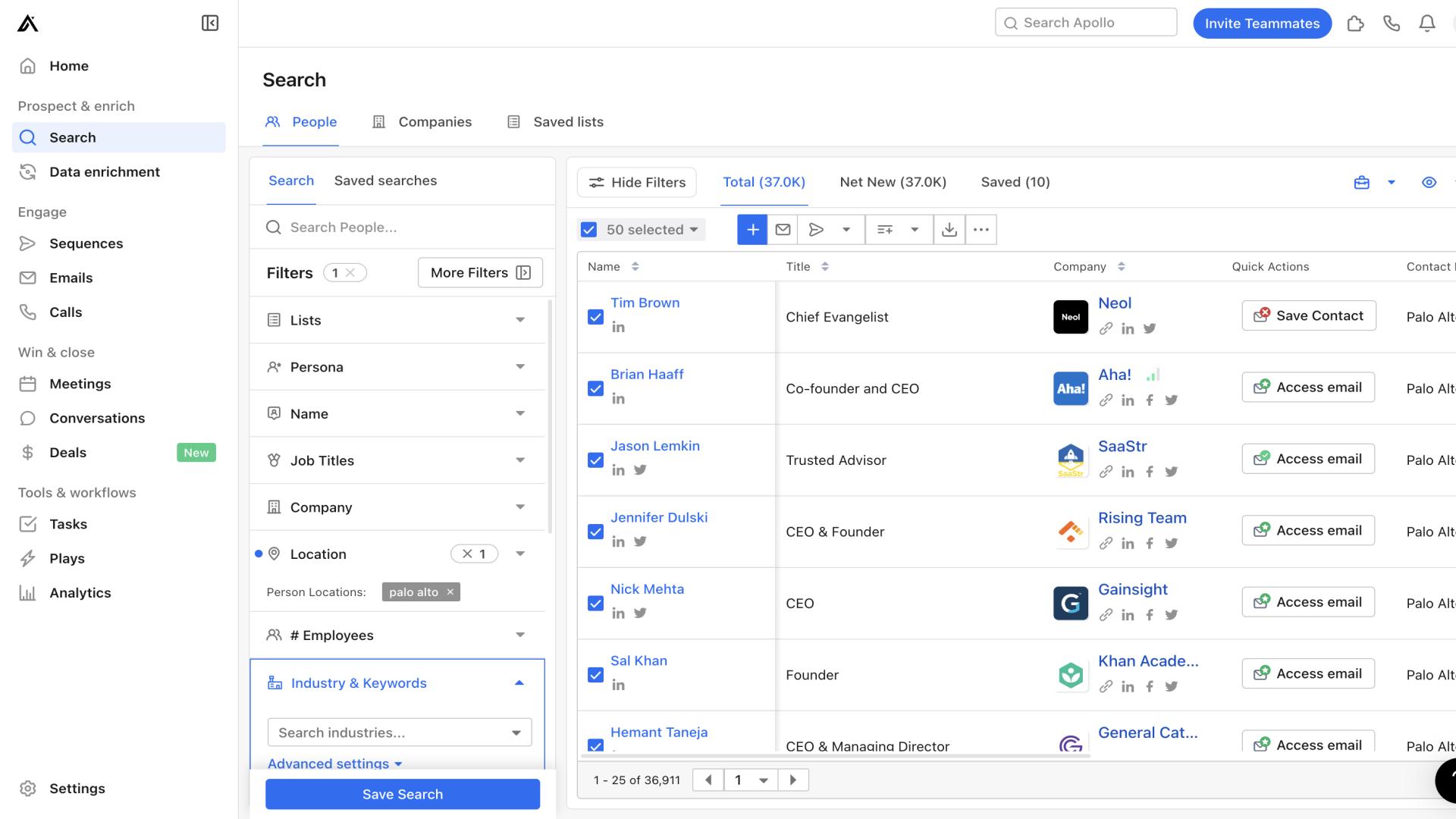This screenshot has height=819, width=1456.
Task: Select the Saved (10) tab
Action: pos(1015,183)
